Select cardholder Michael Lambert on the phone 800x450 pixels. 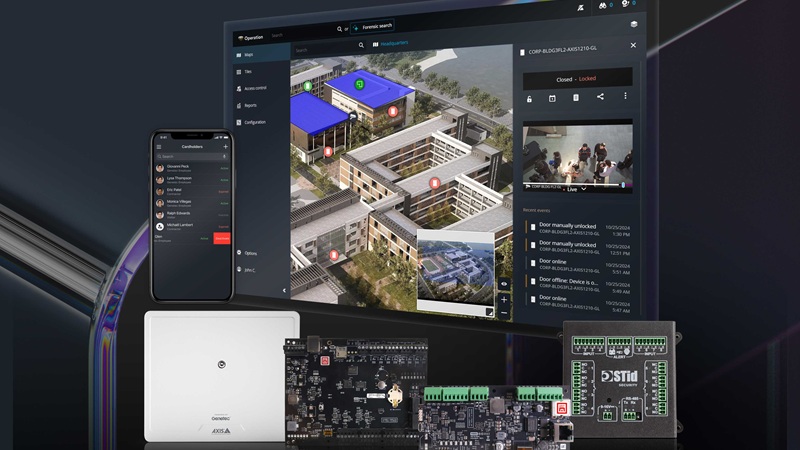click(192, 227)
